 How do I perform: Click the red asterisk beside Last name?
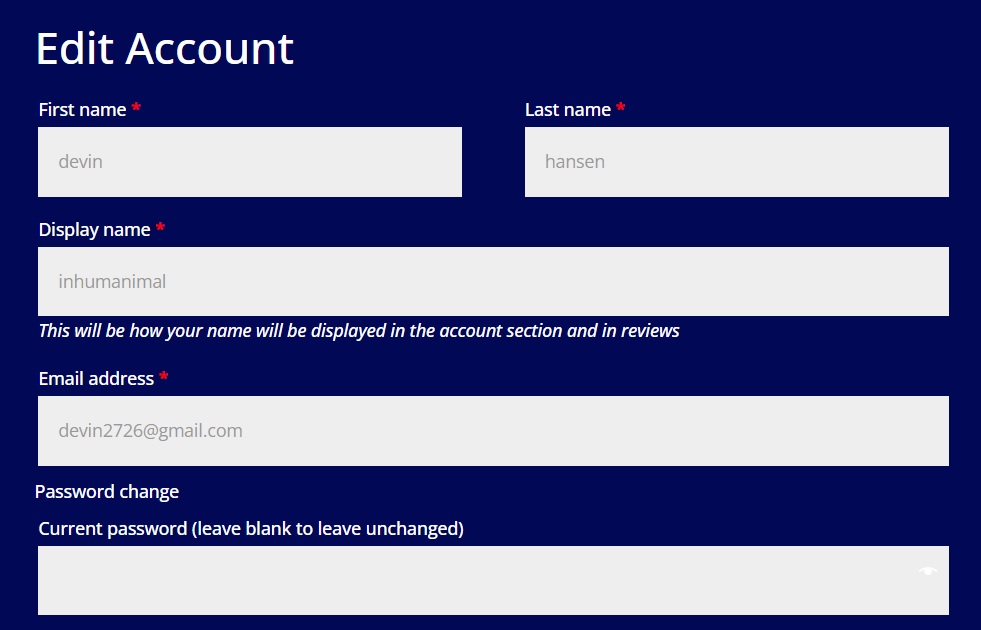pyautogui.click(x=620, y=108)
